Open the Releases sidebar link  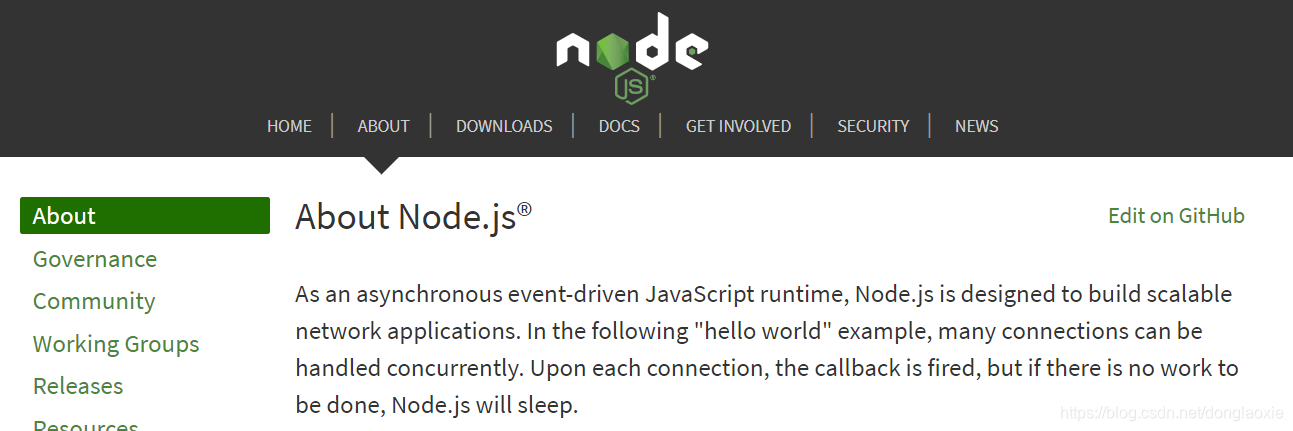78,386
